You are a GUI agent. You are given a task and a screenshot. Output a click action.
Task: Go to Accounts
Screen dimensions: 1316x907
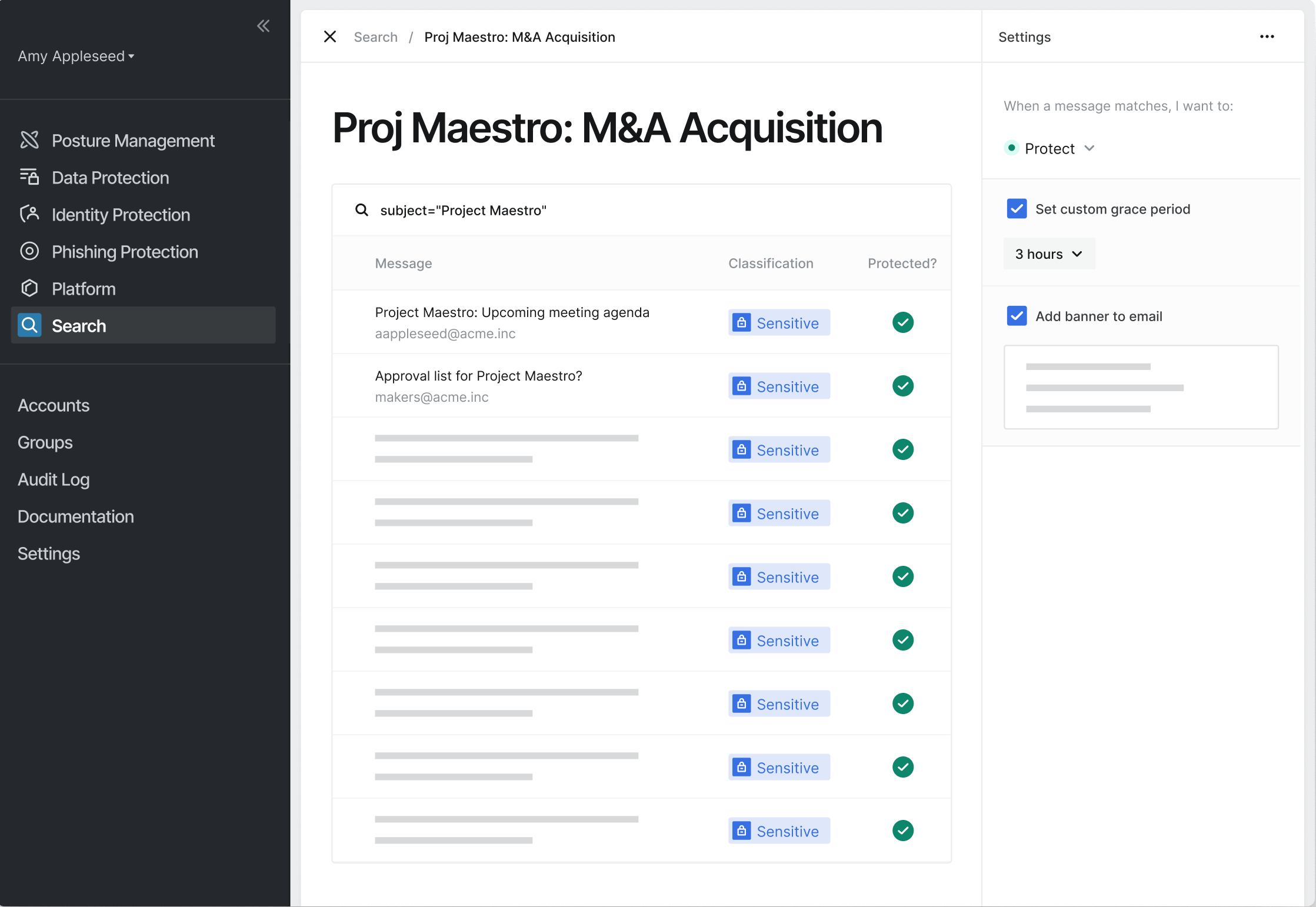point(54,405)
